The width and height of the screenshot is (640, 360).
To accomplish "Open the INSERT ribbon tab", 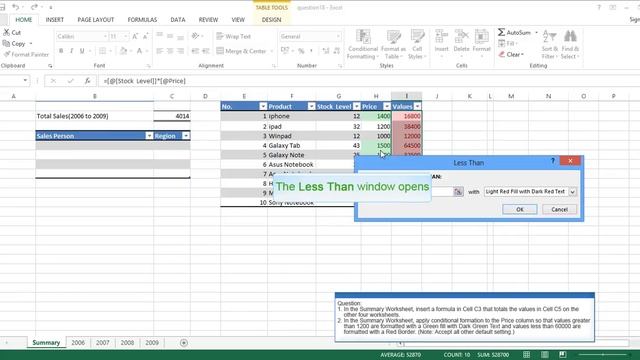I will pos(55,20).
